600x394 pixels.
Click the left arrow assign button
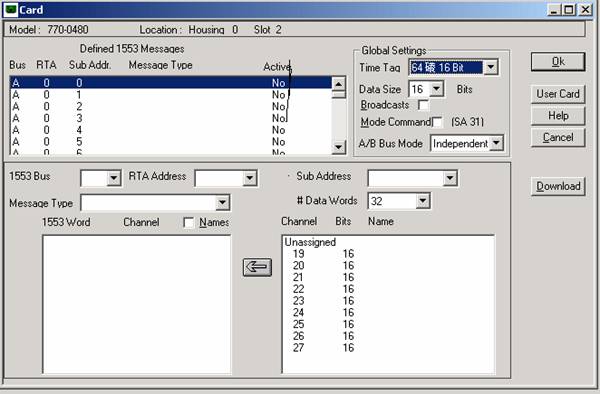[257, 267]
